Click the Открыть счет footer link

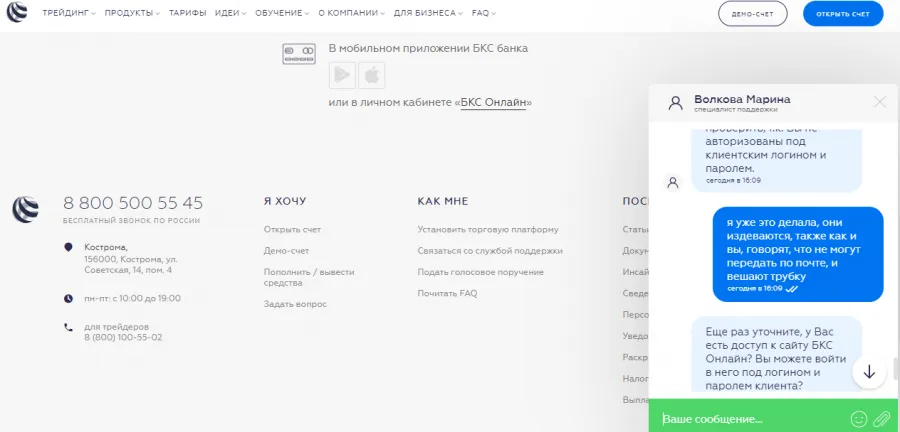292,229
